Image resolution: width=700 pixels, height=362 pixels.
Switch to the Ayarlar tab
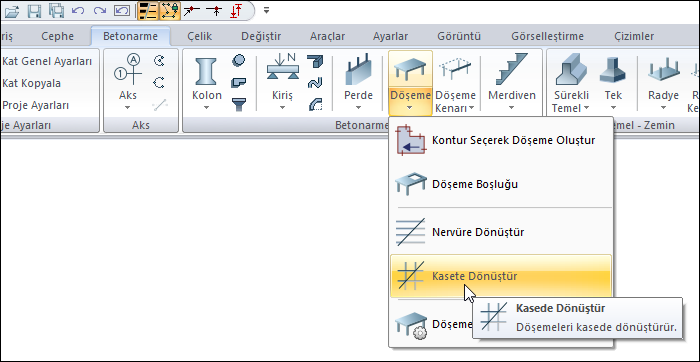click(x=391, y=36)
